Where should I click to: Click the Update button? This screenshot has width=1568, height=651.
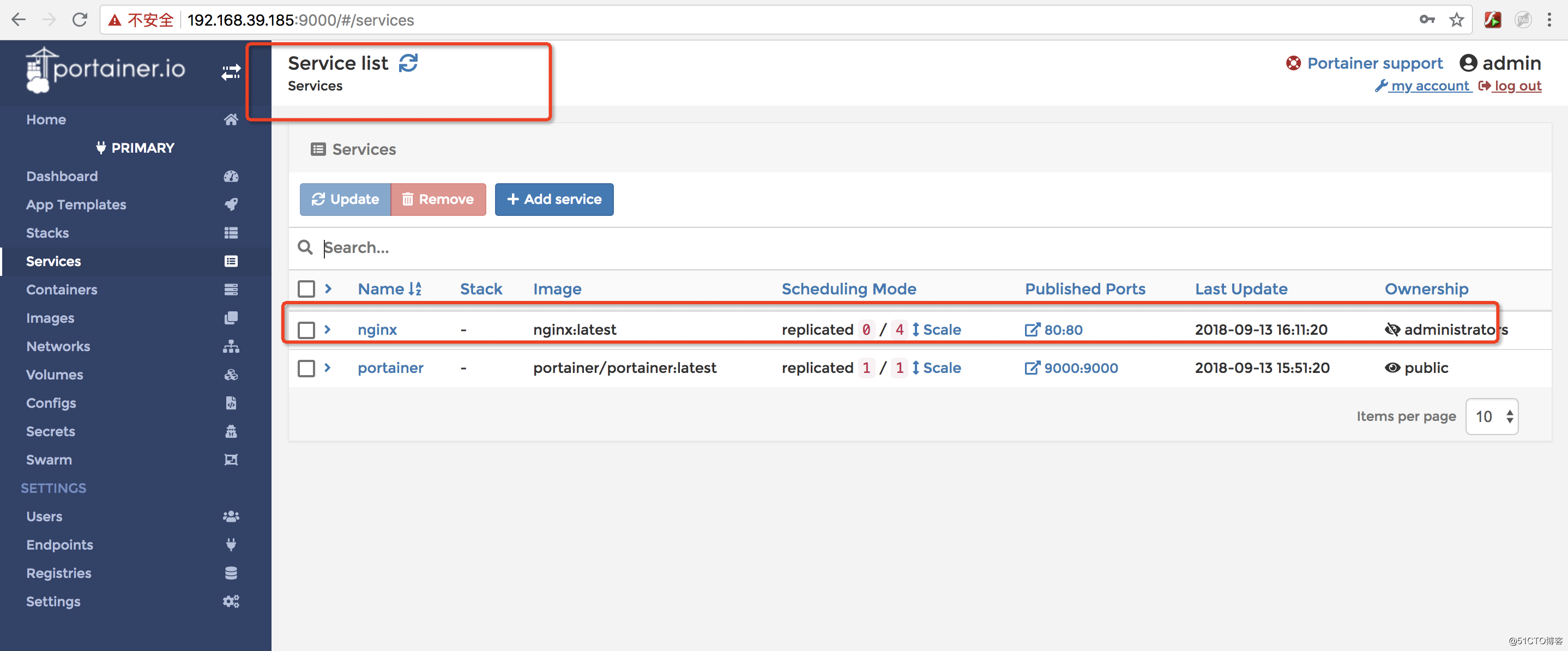pos(345,199)
